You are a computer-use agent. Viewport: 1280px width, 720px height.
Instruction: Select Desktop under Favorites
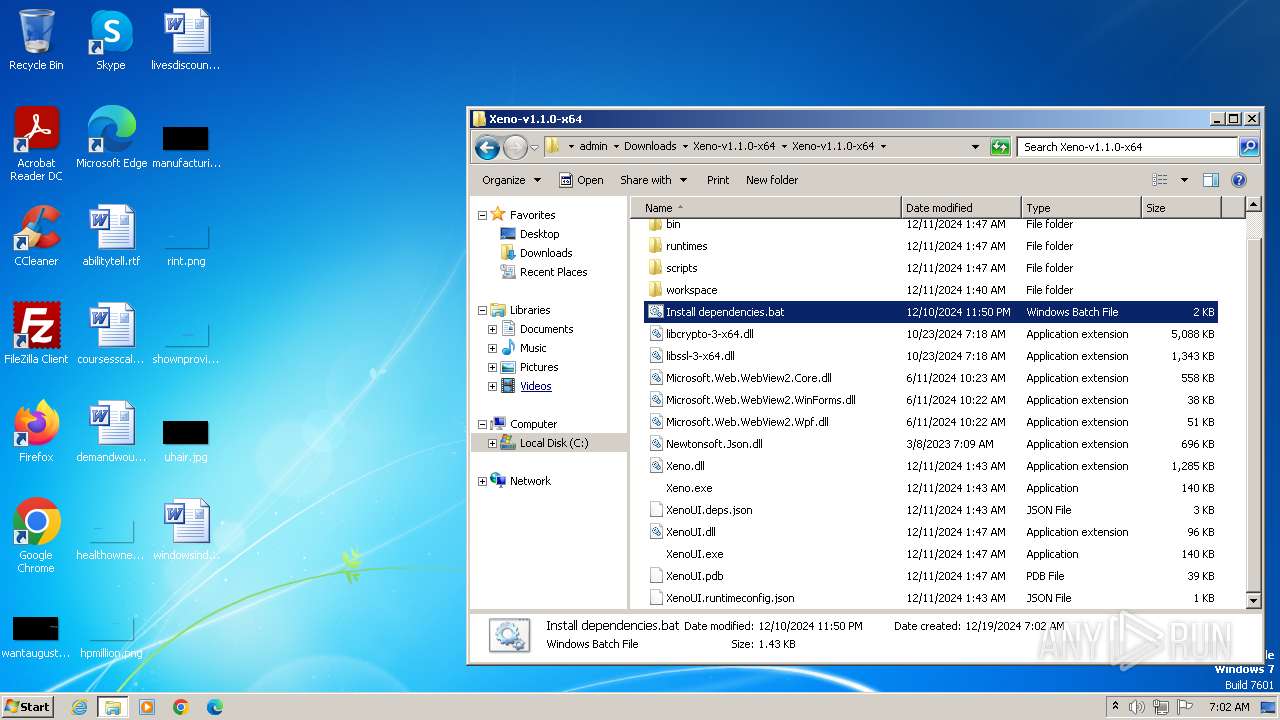pos(539,234)
